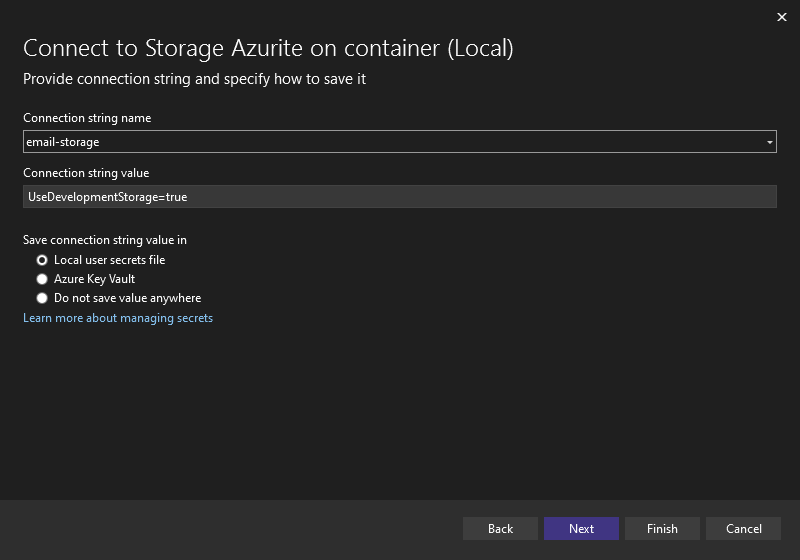
Task: Go Back to the previous step
Action: click(x=500, y=528)
